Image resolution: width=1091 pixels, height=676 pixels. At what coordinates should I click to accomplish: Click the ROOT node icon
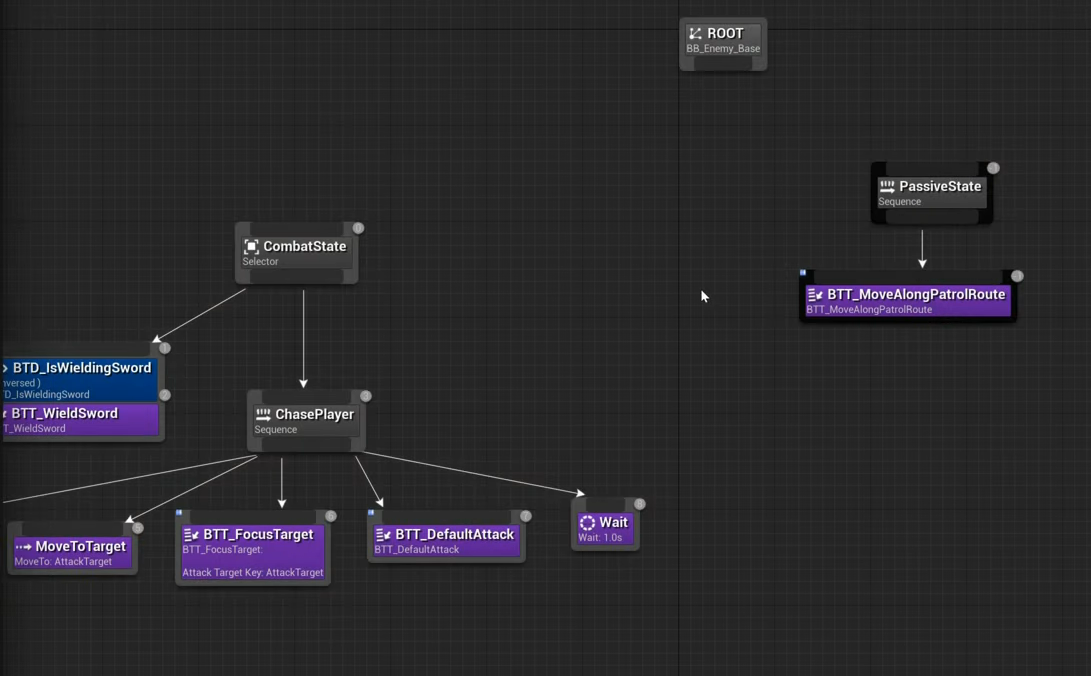[x=695, y=34]
